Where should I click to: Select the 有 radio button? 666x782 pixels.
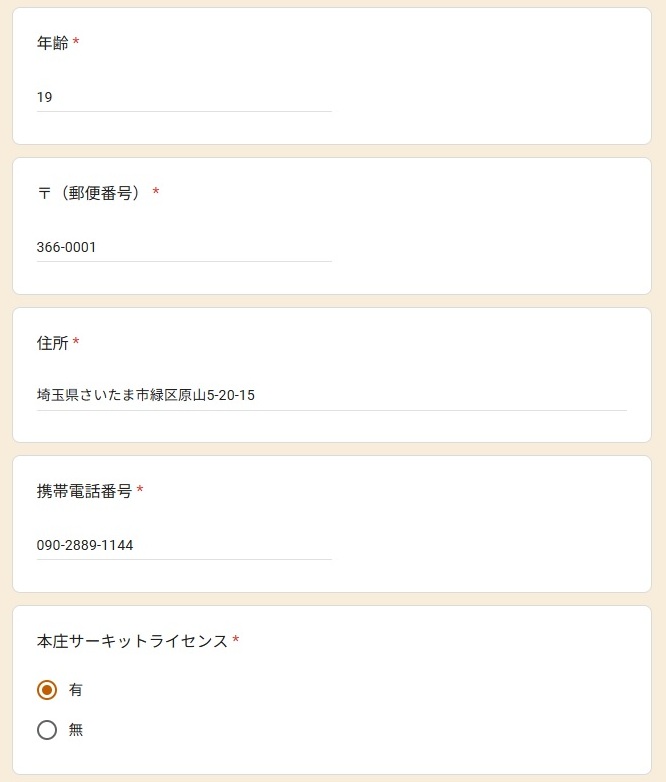click(47, 690)
